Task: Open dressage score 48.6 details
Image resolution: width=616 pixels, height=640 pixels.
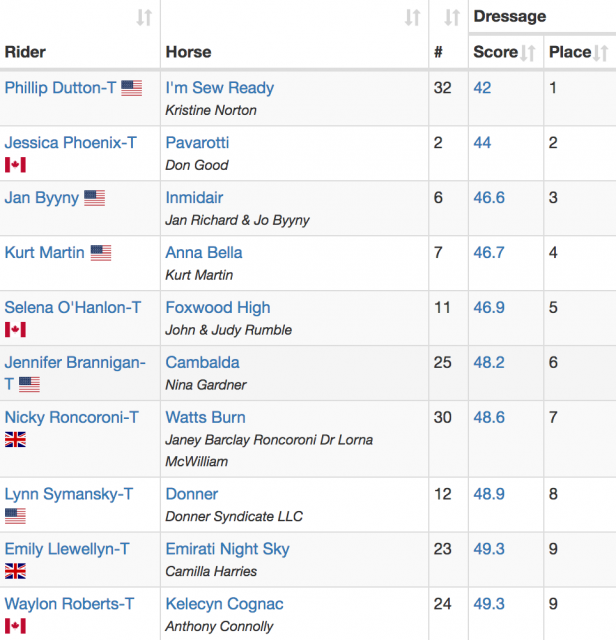Action: pos(489,418)
